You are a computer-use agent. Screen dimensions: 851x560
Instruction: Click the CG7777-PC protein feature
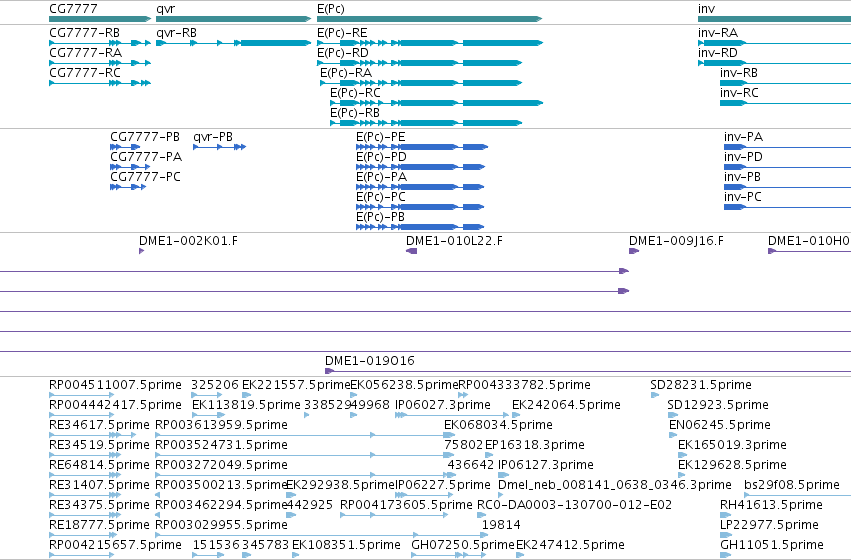pos(128,187)
